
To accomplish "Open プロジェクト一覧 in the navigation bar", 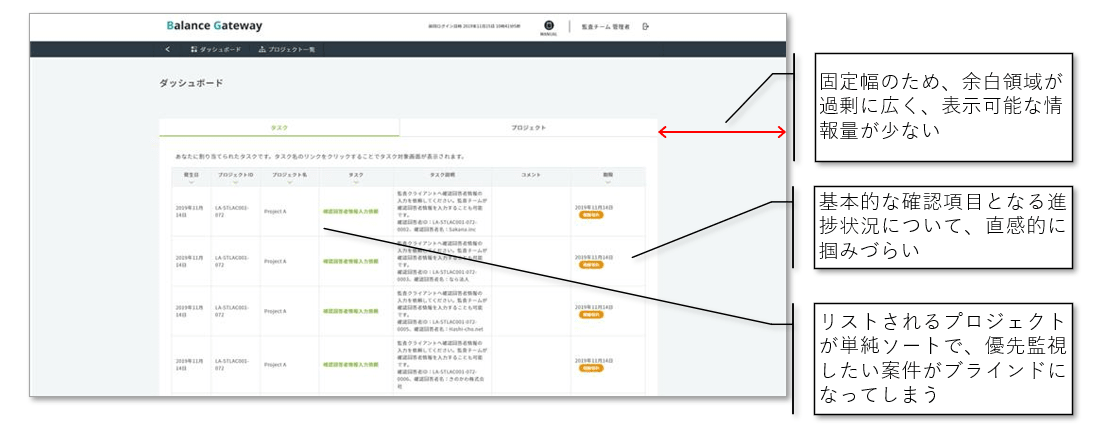I will [x=286, y=49].
